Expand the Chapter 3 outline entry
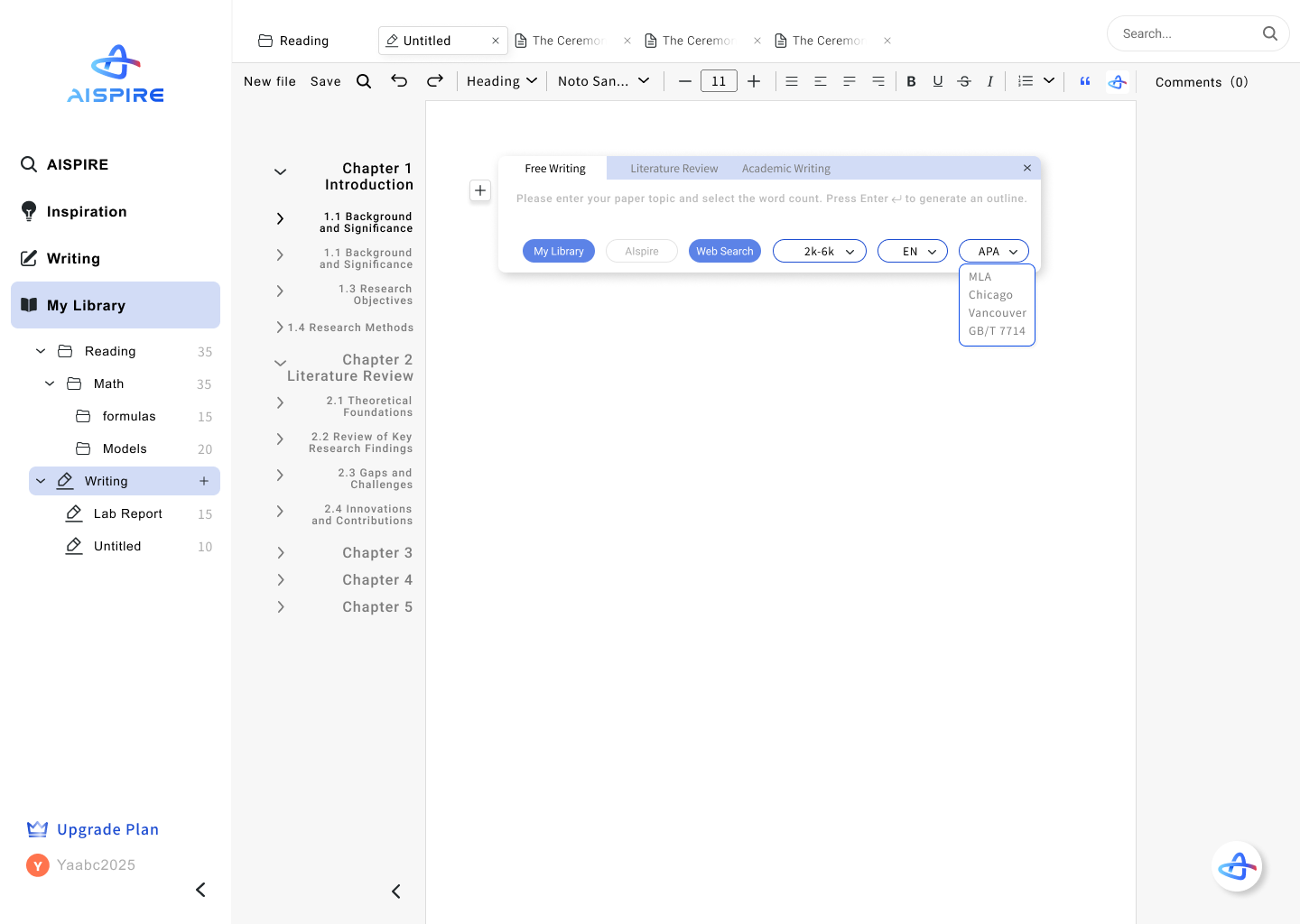This screenshot has height=924, width=1300. click(x=280, y=552)
